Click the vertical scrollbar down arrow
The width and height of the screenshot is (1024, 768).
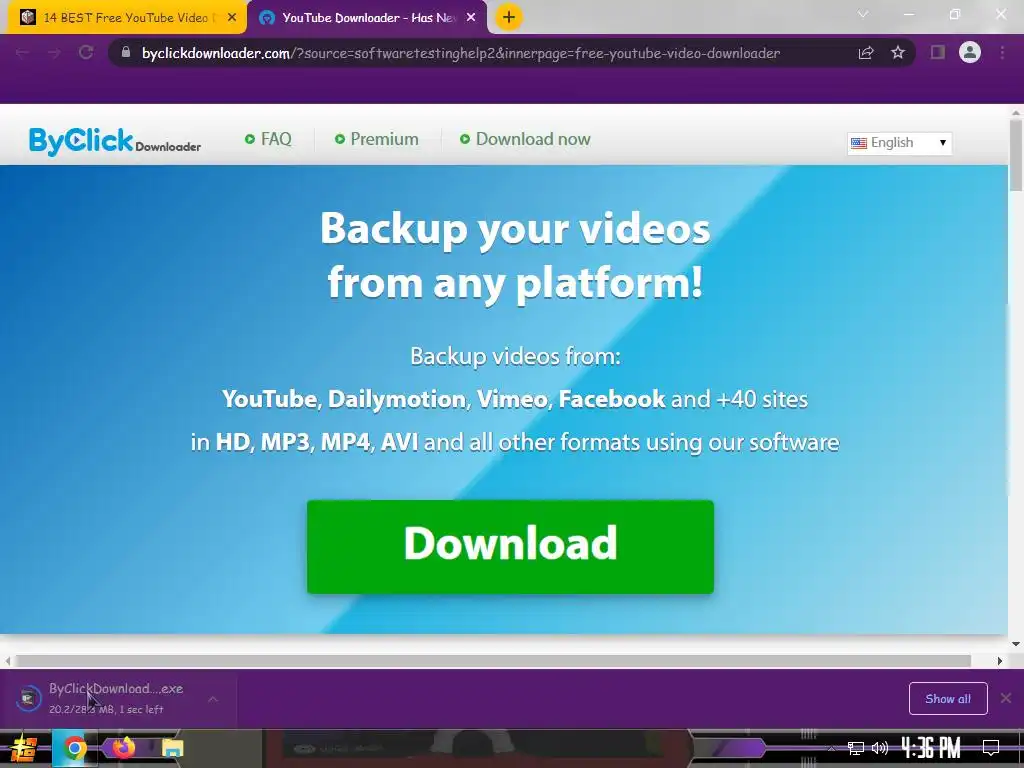pyautogui.click(x=1016, y=643)
